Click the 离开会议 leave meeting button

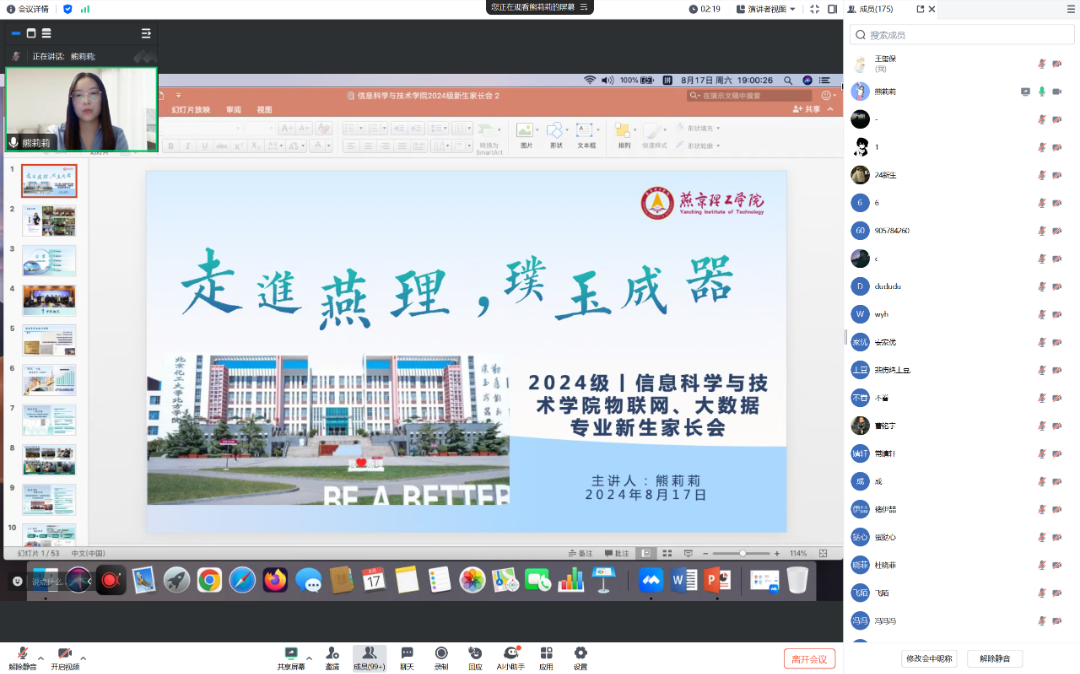809,659
